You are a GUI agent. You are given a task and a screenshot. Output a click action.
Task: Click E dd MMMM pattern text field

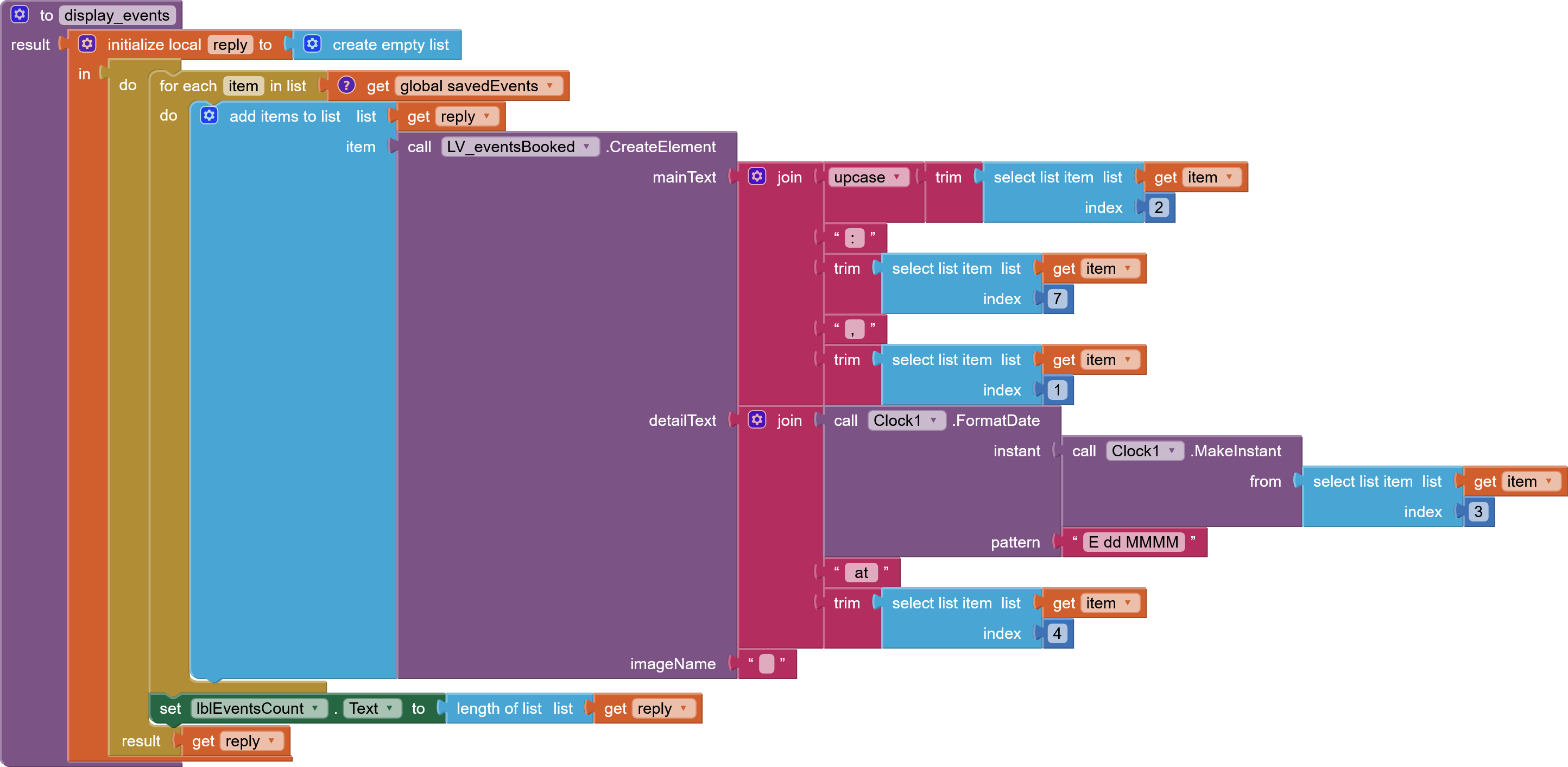pyautogui.click(x=1134, y=542)
